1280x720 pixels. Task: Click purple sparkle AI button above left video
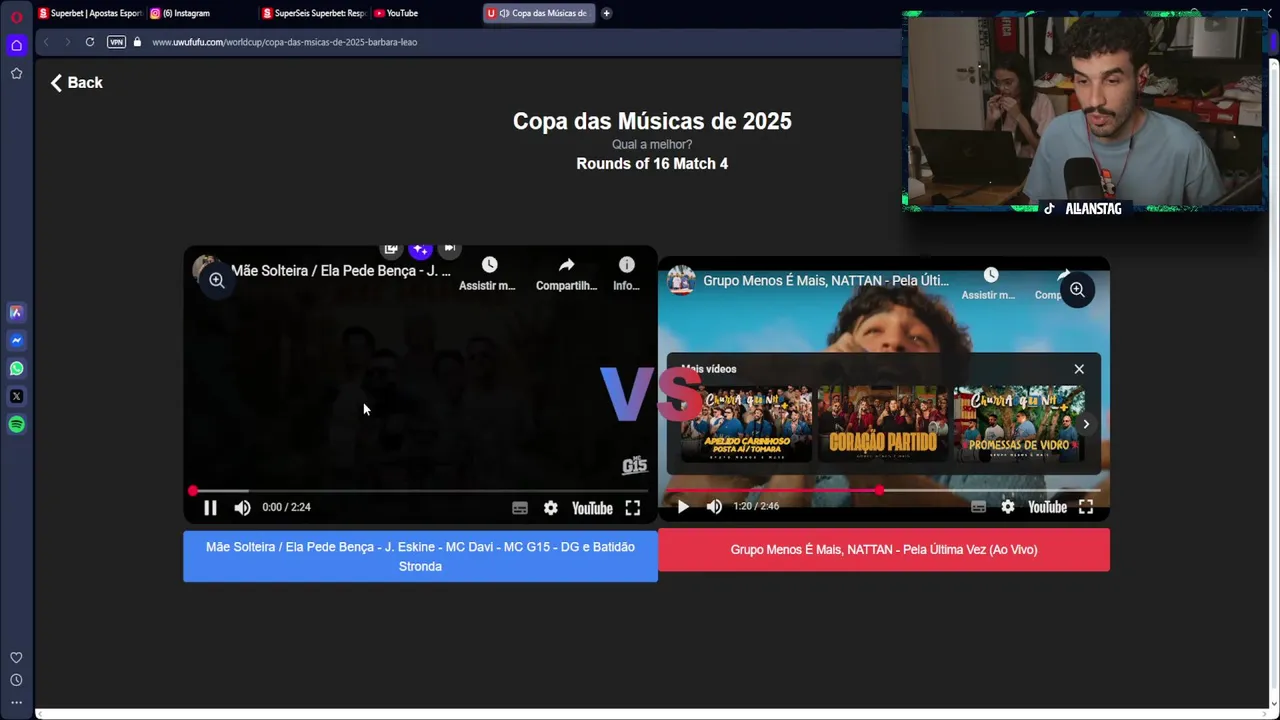coord(420,249)
